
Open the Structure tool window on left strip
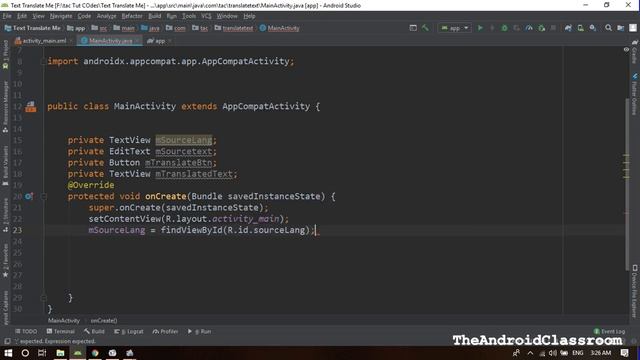coord(5,216)
